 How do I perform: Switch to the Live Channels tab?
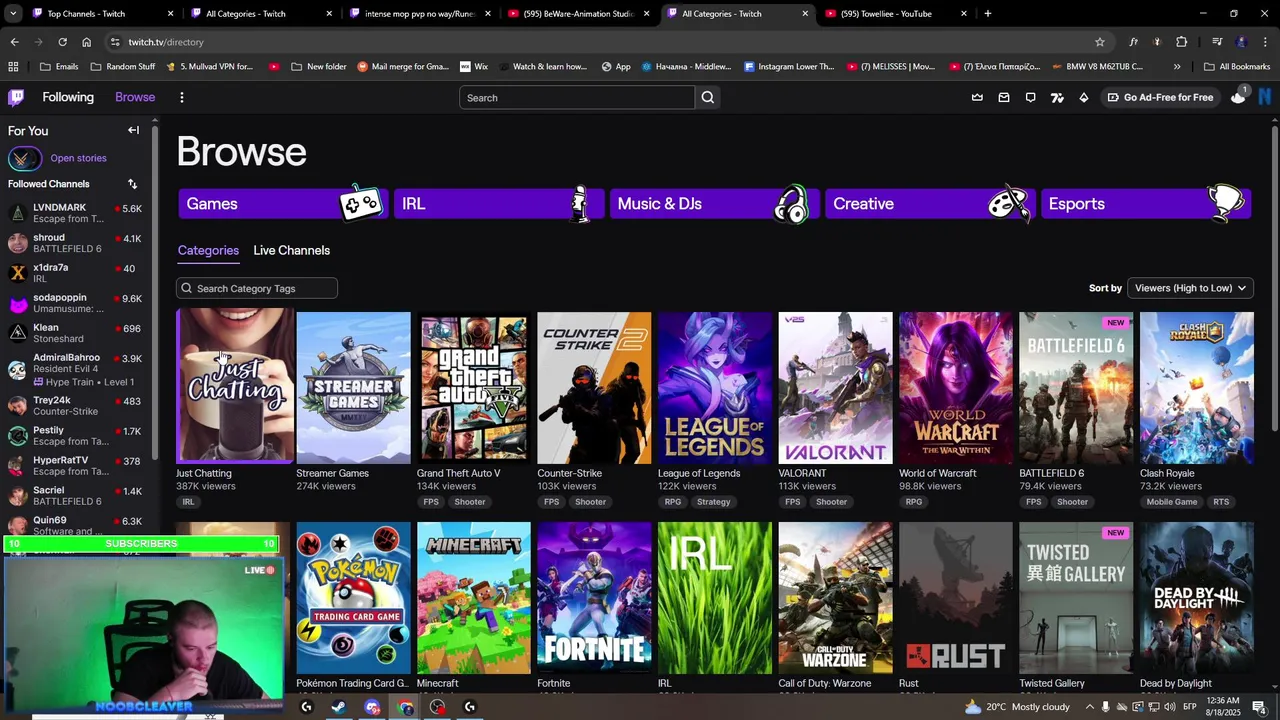pyautogui.click(x=291, y=250)
